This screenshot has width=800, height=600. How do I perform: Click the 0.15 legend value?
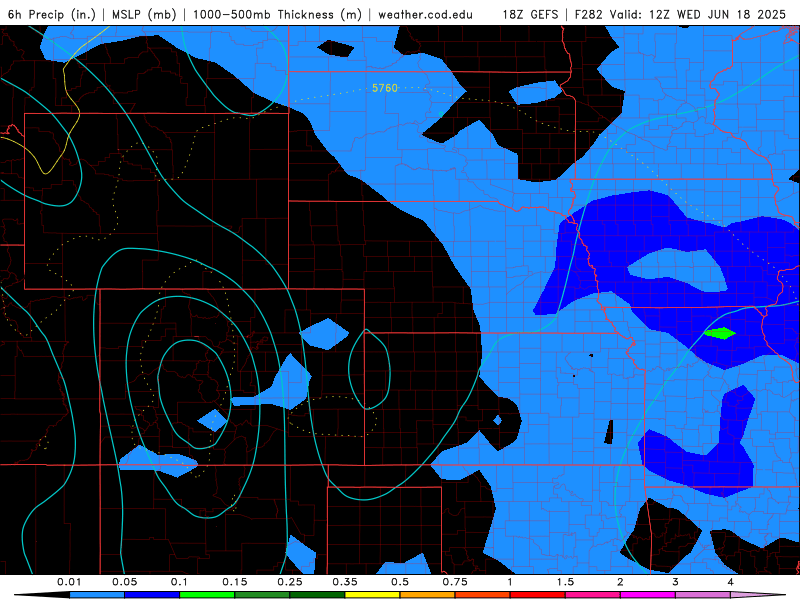235,582
